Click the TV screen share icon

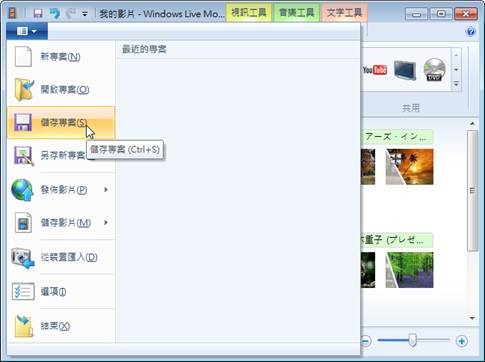click(405, 70)
